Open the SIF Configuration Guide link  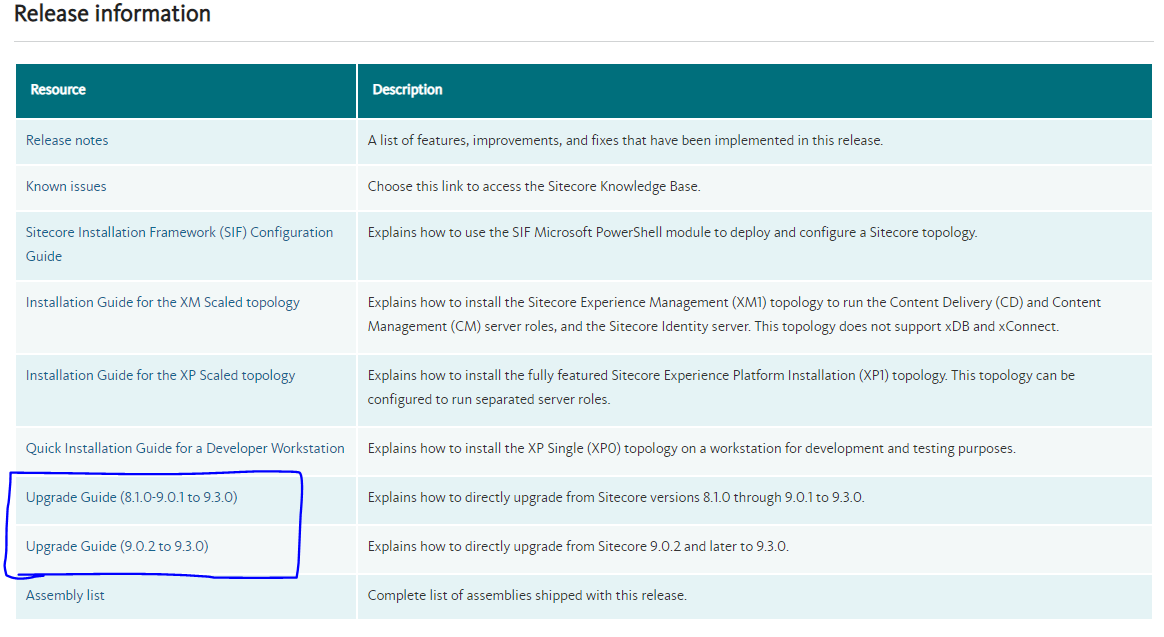[179, 233]
